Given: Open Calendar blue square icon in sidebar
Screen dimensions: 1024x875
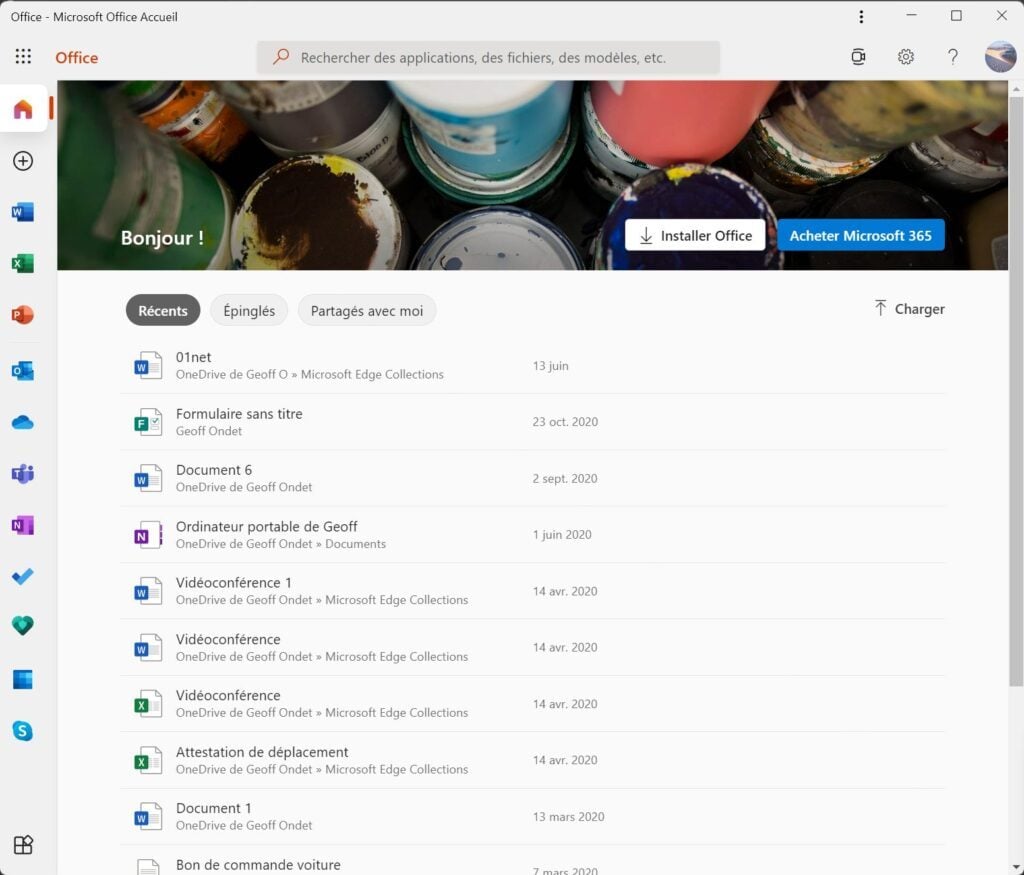Looking at the screenshot, I should tap(23, 679).
